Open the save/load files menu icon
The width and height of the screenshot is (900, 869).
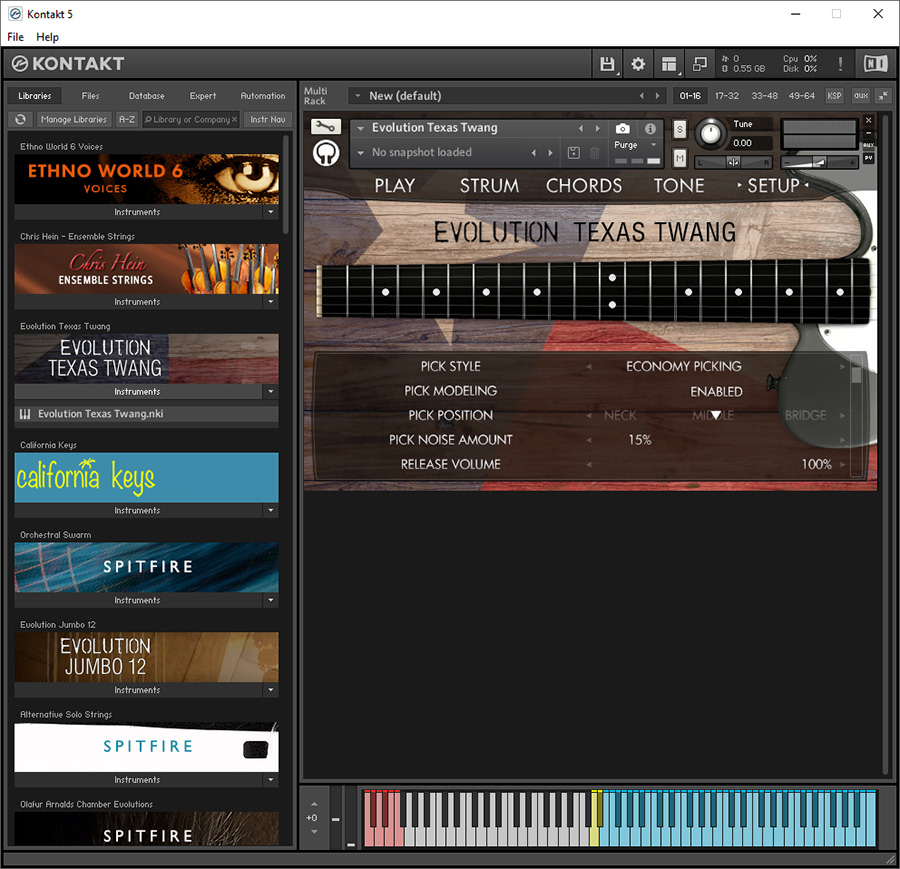pos(607,64)
